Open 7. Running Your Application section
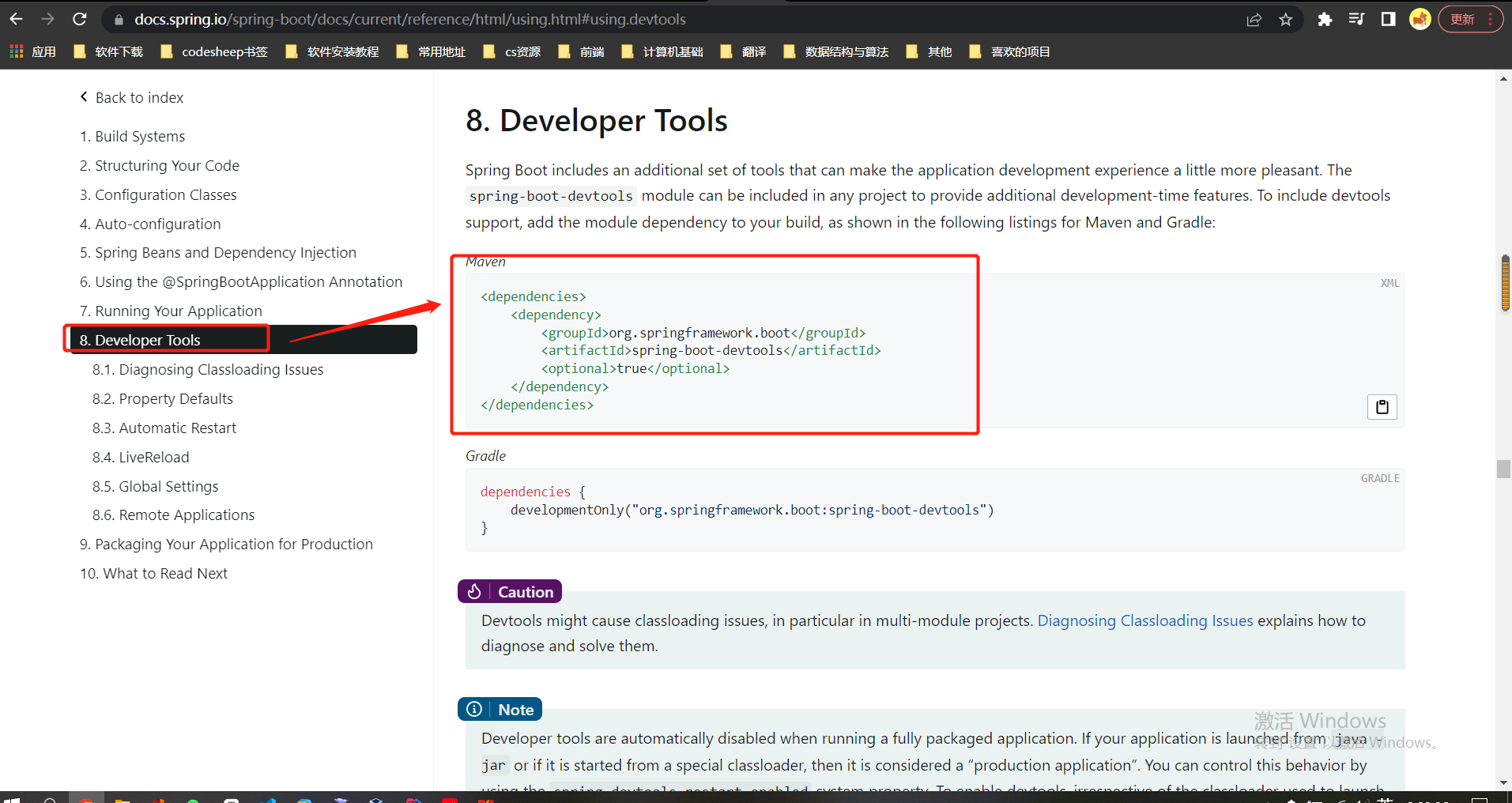 (x=171, y=311)
